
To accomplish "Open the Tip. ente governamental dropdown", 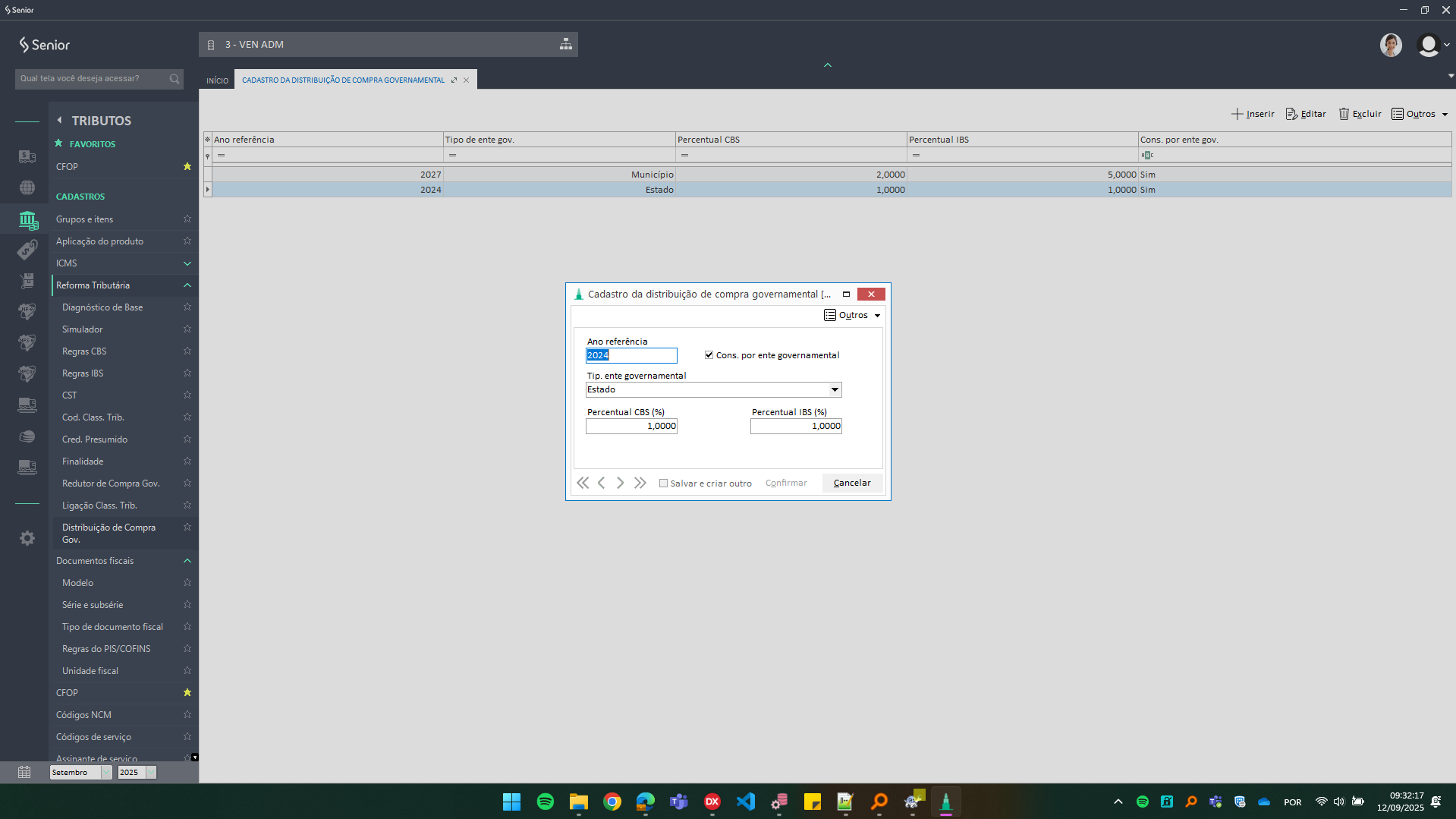I will pos(835,389).
